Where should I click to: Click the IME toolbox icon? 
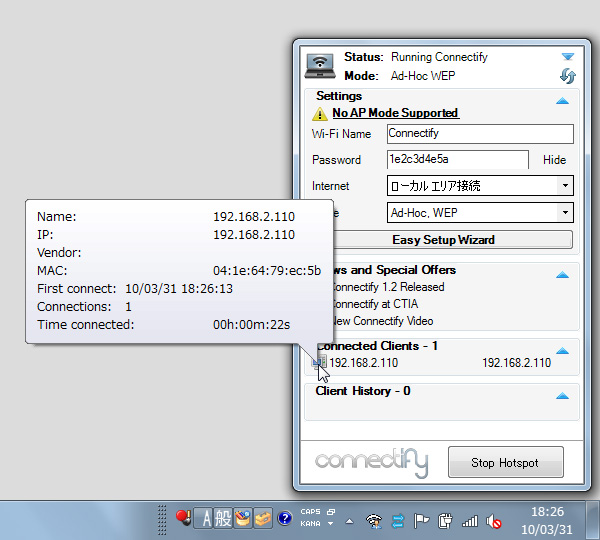pyautogui.click(x=262, y=519)
